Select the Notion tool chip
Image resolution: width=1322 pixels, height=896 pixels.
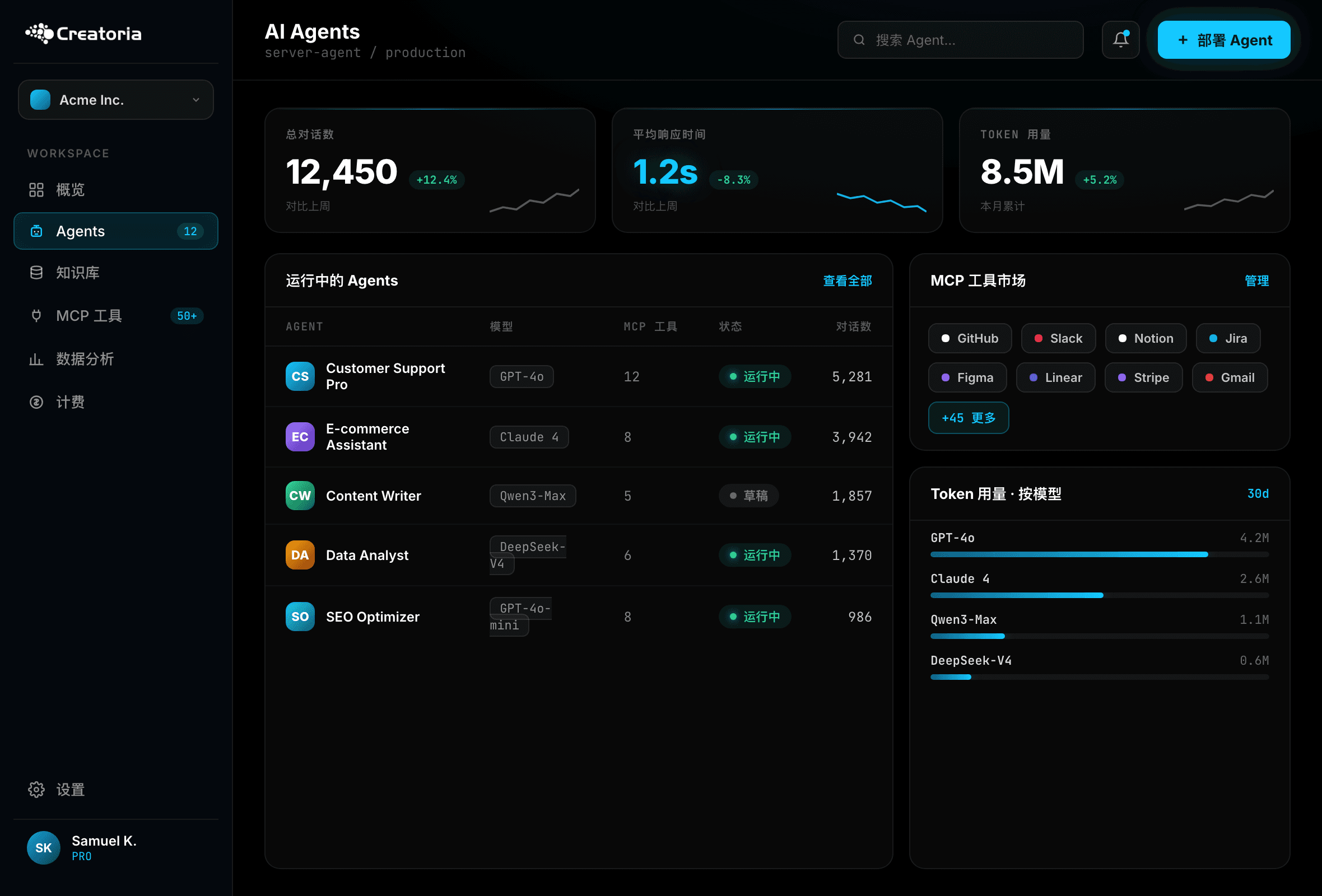tap(1146, 338)
